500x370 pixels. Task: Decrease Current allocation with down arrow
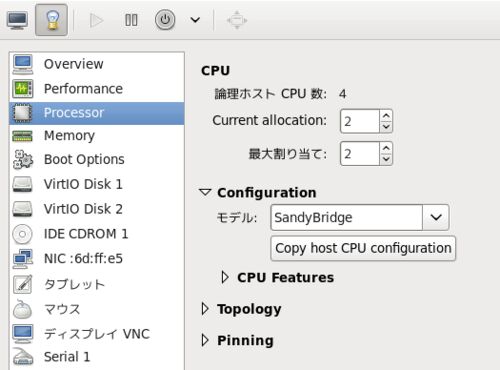(x=386, y=127)
